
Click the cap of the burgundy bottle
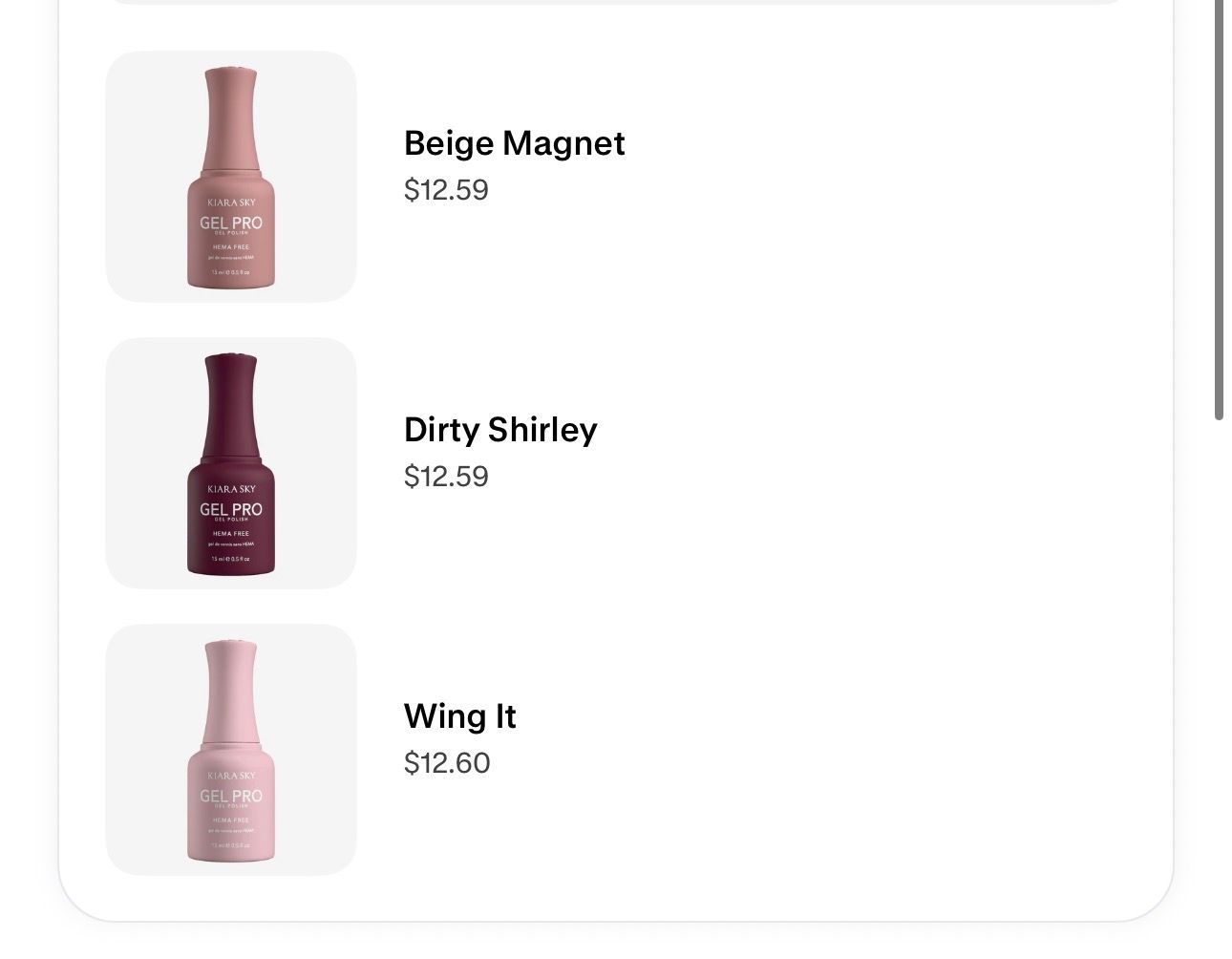click(x=231, y=404)
